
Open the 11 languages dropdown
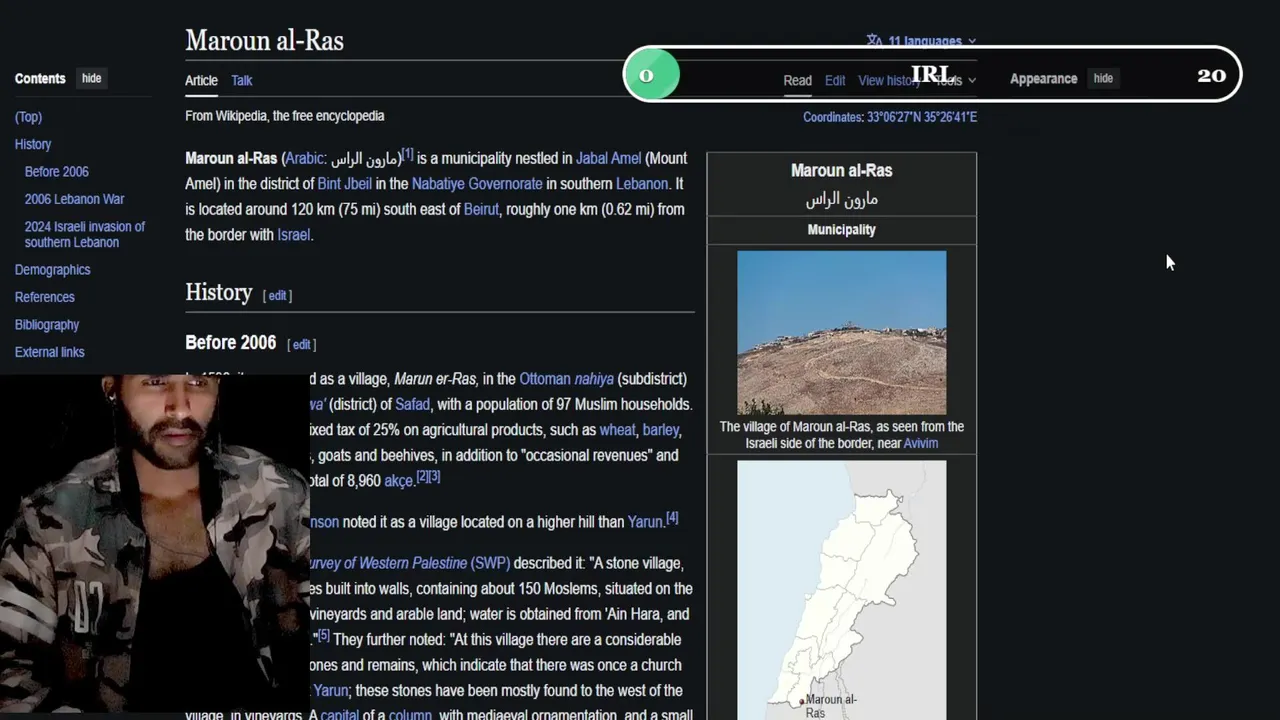coord(921,41)
